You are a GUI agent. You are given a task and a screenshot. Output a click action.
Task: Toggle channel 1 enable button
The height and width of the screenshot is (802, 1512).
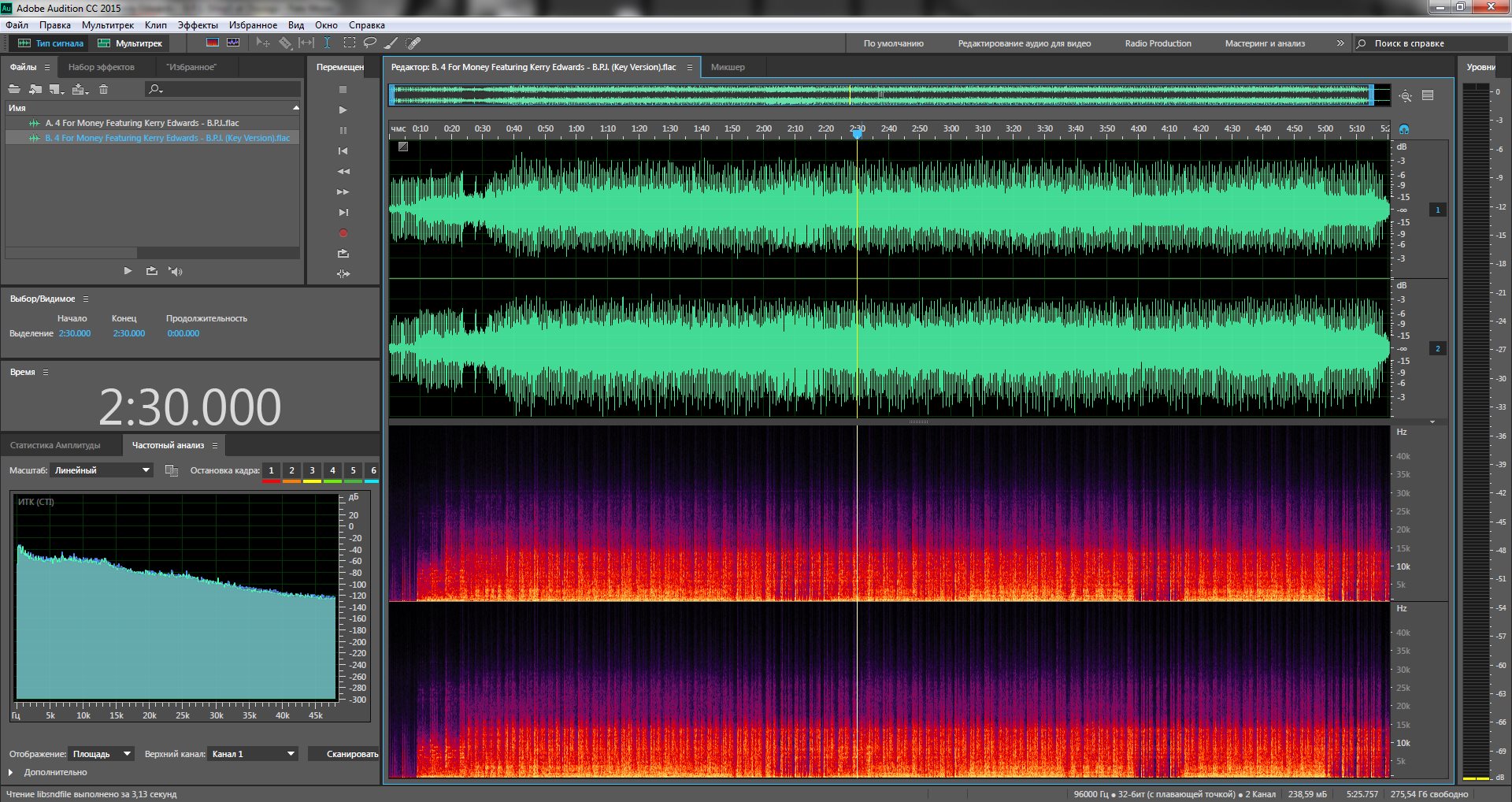coord(1437,210)
